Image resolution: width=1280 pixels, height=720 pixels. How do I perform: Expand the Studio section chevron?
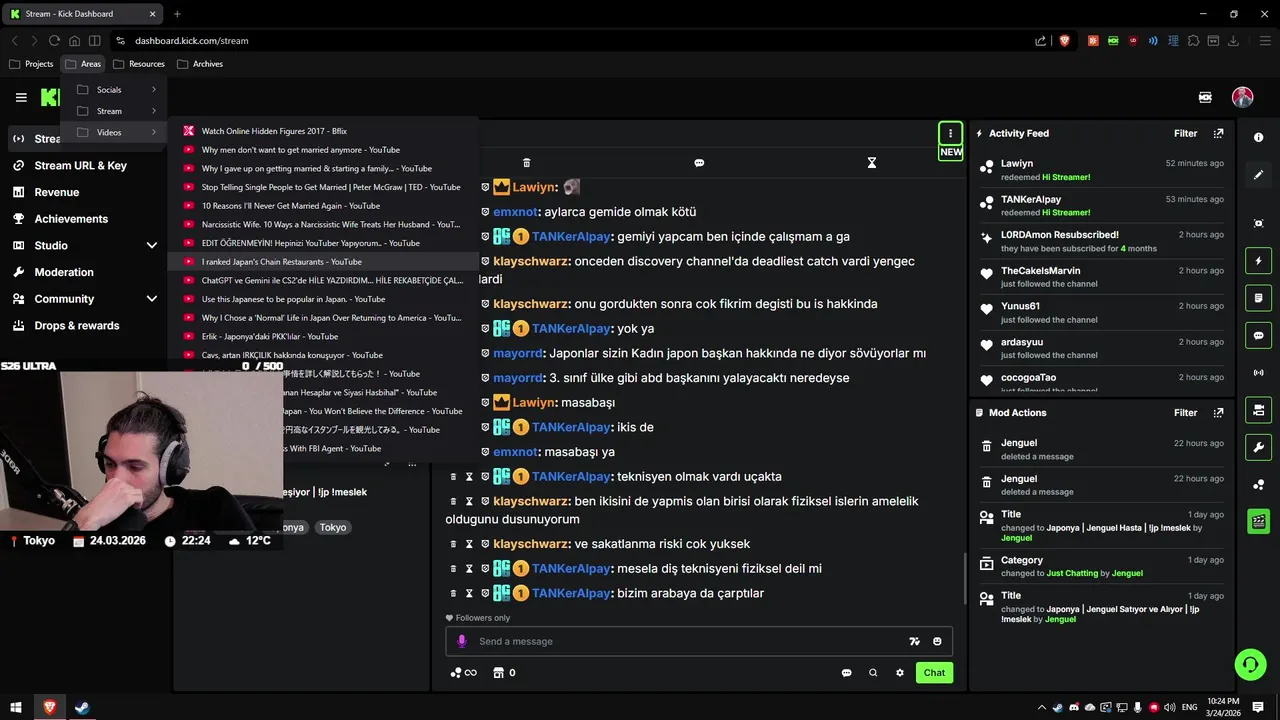(152, 245)
